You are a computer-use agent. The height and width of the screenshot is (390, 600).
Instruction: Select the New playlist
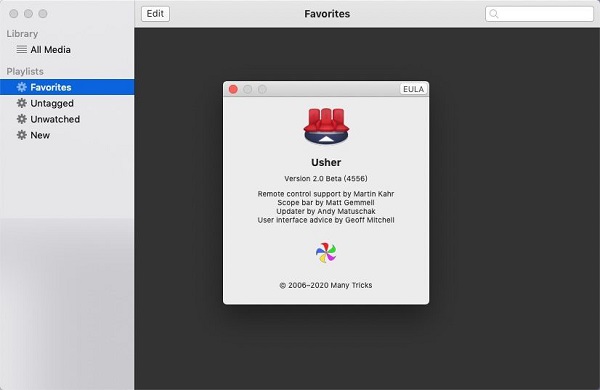tap(67, 135)
